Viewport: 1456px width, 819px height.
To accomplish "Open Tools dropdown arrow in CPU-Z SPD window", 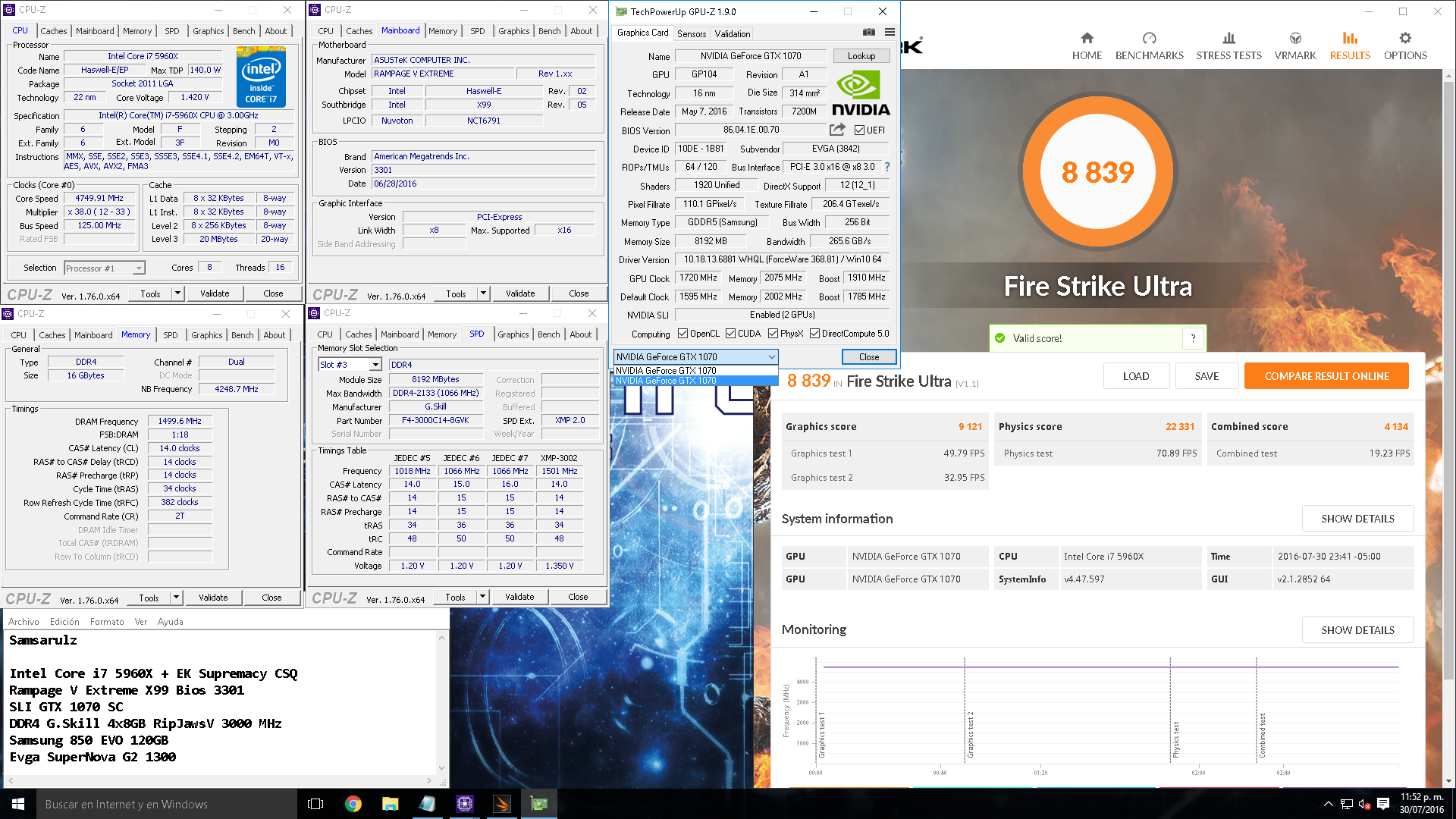I will [482, 597].
